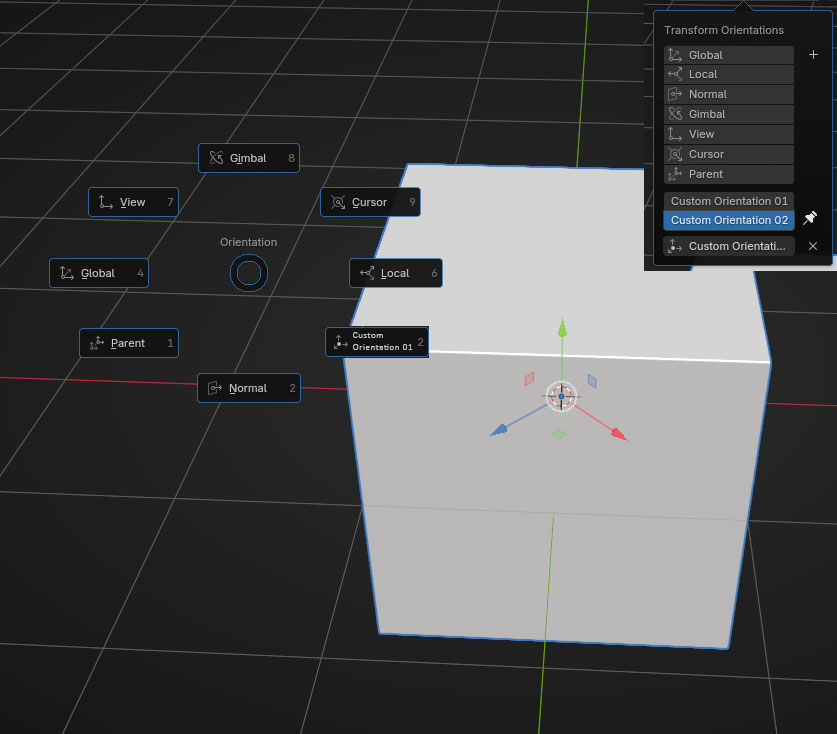Choose Parent in the Orientation pie menu

[129, 343]
